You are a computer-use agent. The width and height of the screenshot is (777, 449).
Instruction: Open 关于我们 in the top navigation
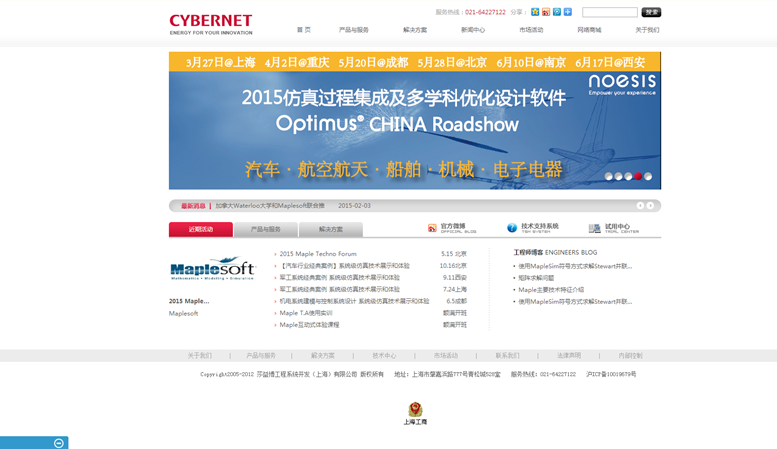(647, 30)
